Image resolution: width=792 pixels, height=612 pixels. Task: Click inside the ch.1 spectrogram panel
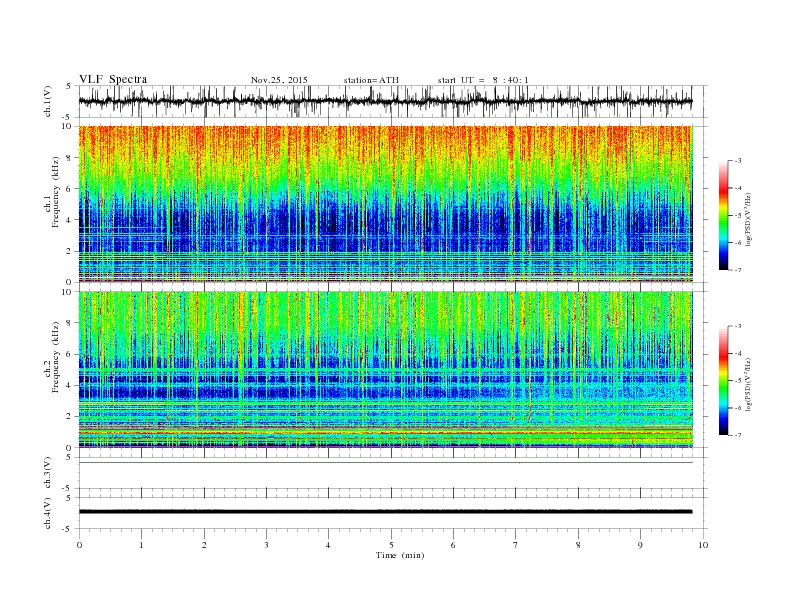coord(385,204)
